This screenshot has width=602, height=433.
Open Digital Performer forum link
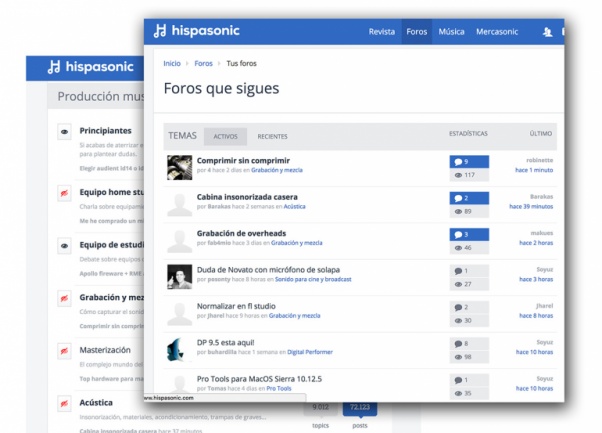click(x=310, y=352)
